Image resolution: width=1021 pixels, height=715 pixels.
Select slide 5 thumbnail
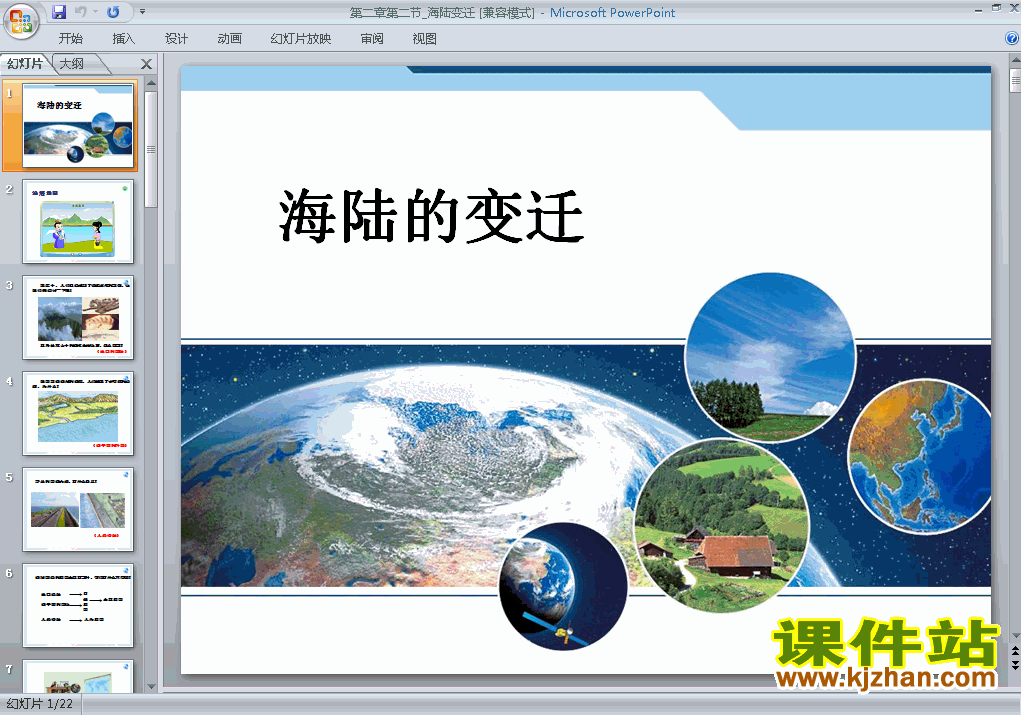coord(78,509)
